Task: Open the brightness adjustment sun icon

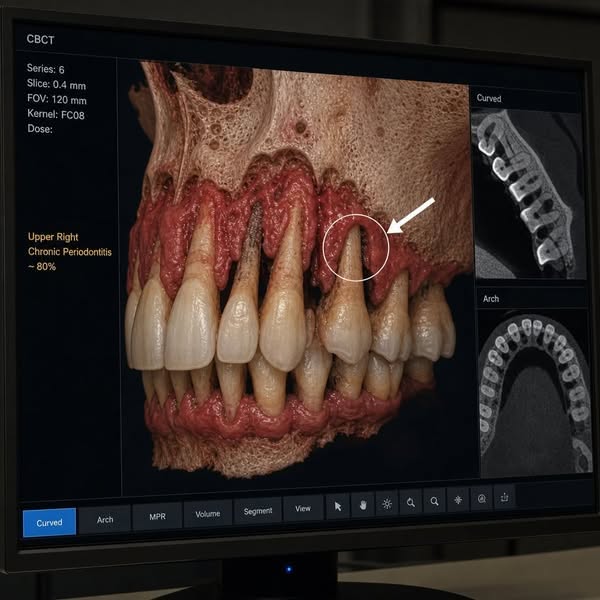Action: pos(387,503)
